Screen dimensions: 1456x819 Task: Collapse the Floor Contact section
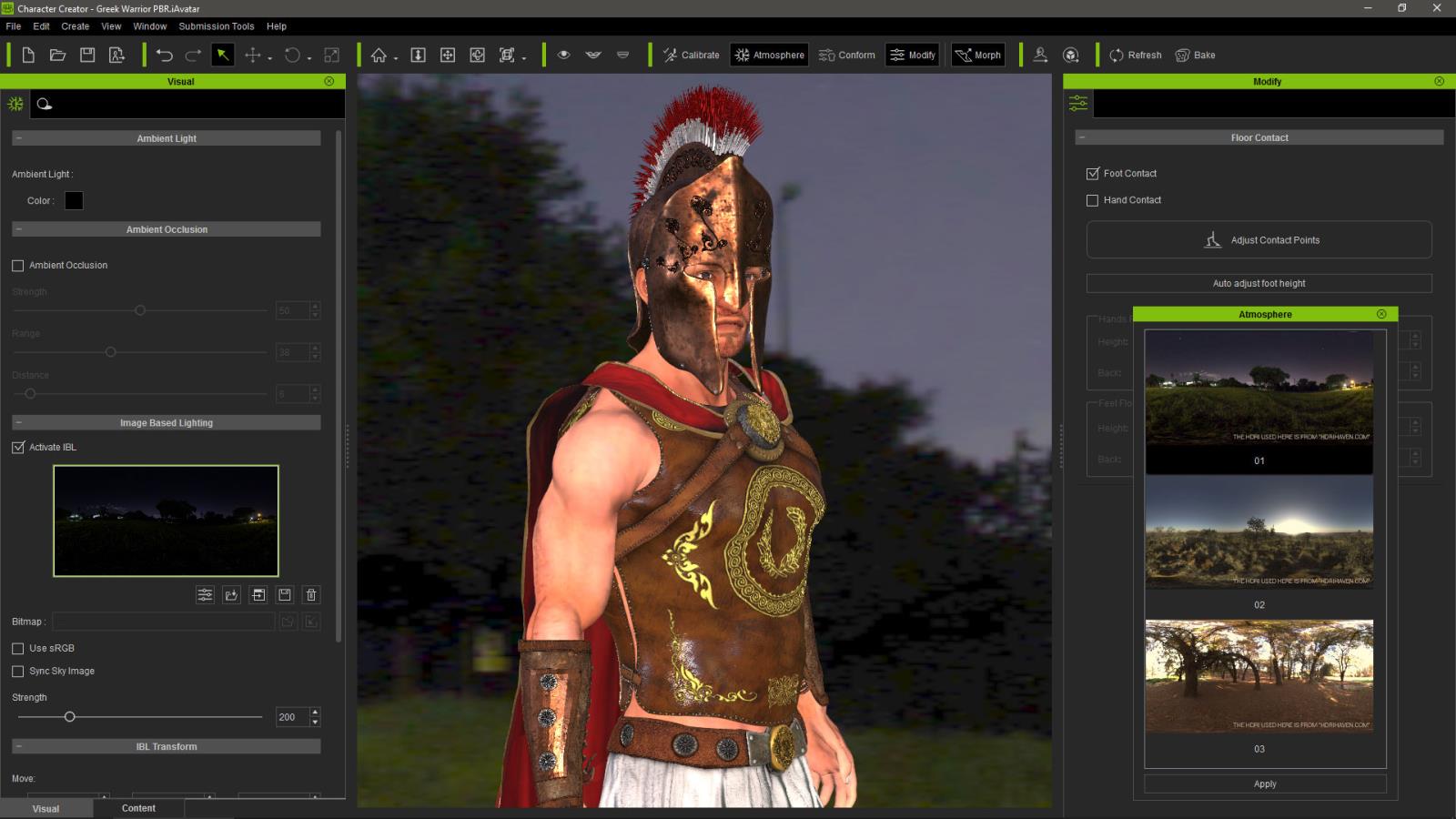point(1082,137)
